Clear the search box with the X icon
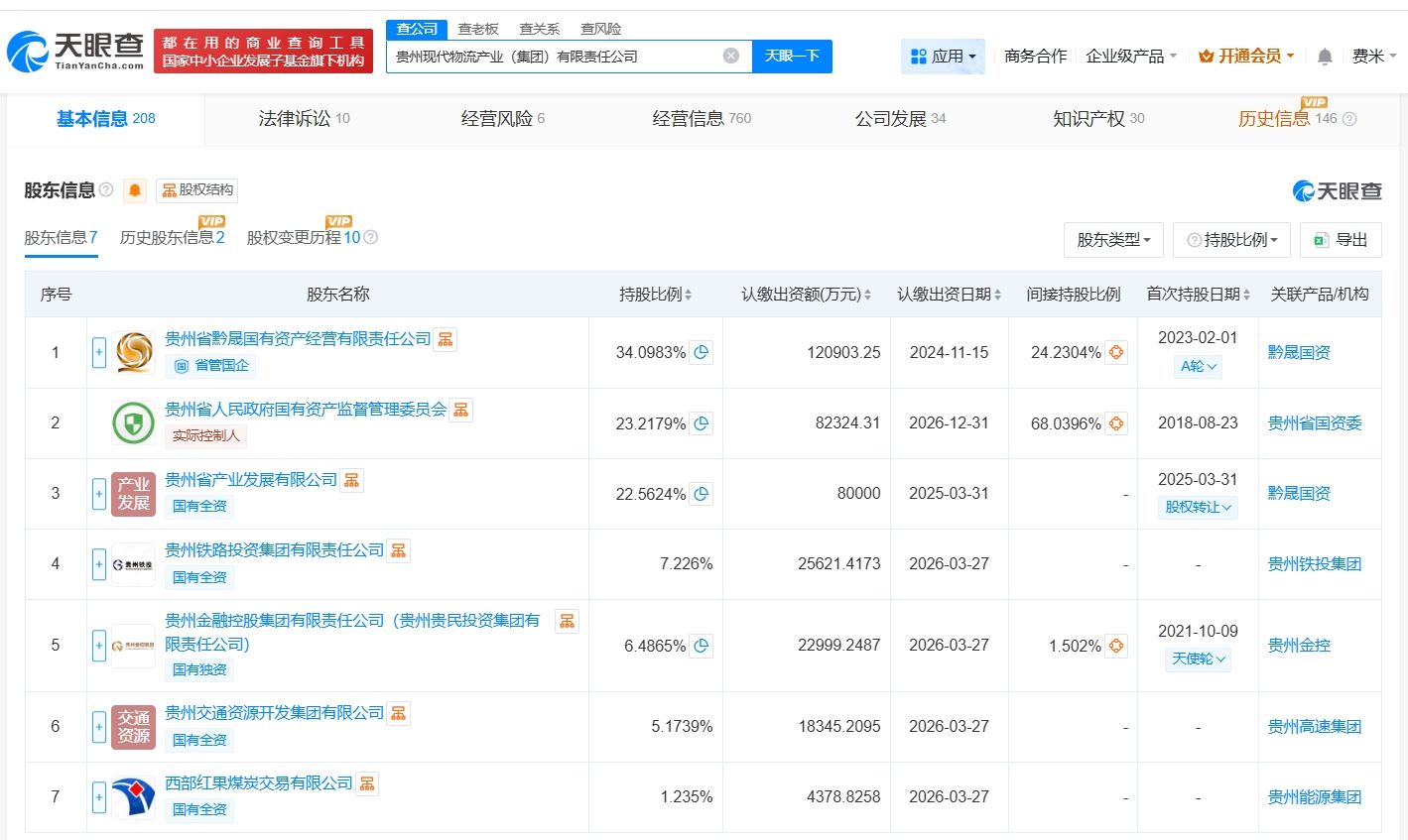This screenshot has height=840, width=1408. pos(731,56)
